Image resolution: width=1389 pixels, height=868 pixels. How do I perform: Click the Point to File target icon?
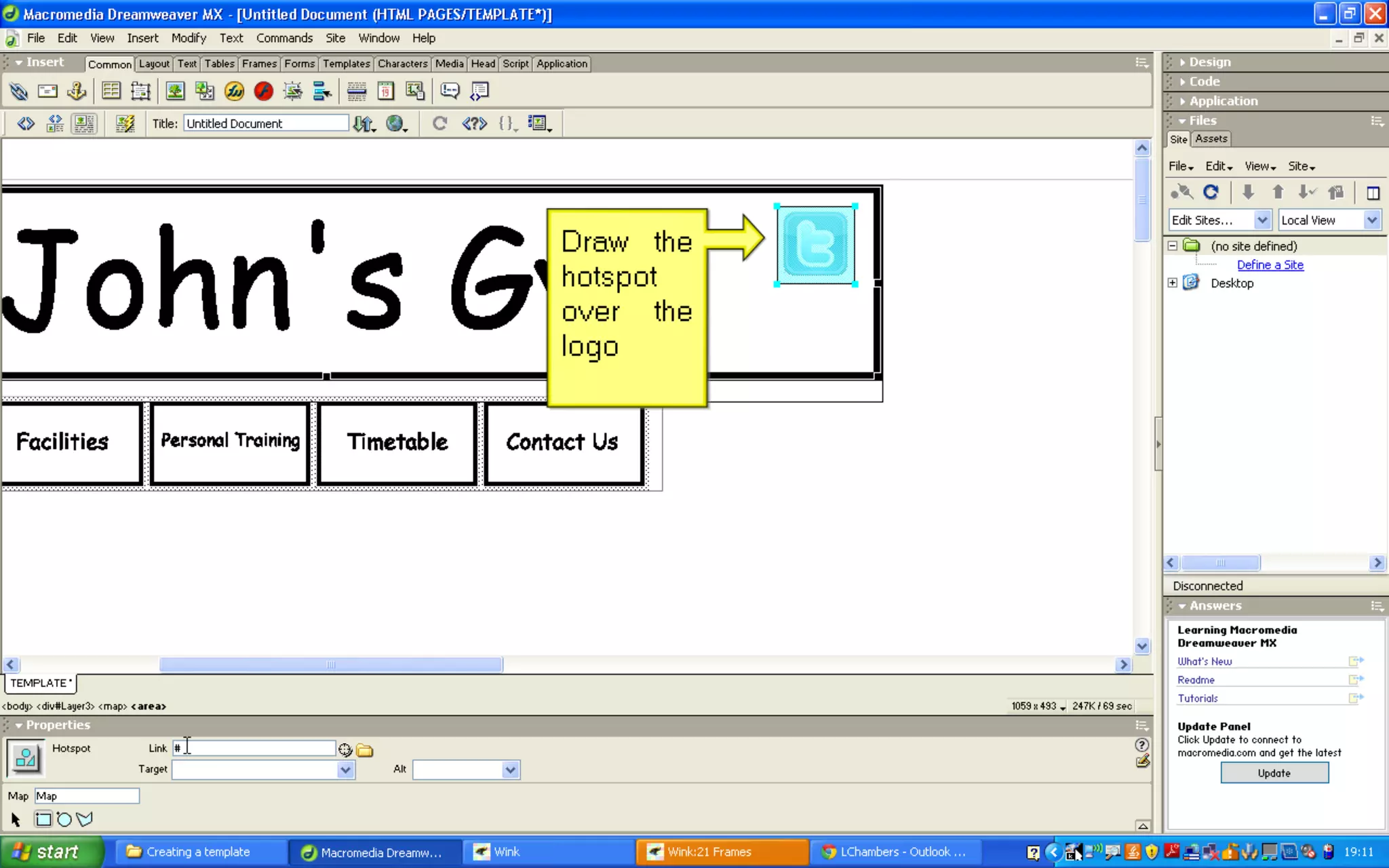[345, 750]
